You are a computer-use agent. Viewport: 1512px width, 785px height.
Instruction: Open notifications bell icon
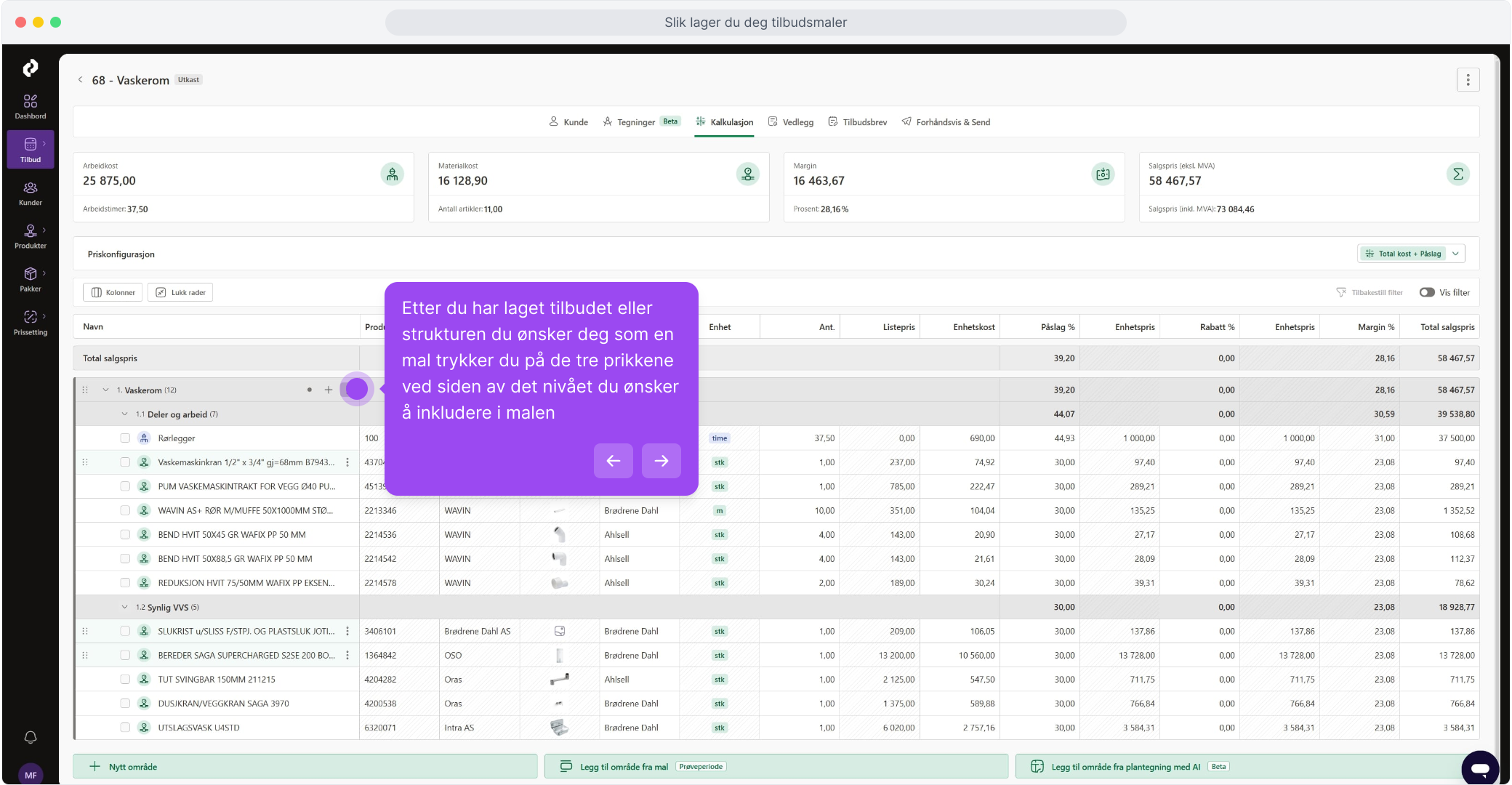(31, 737)
